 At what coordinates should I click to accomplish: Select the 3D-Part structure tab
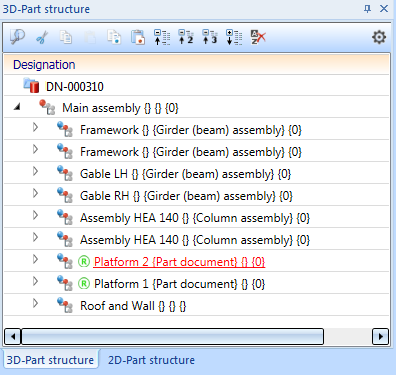point(50,360)
